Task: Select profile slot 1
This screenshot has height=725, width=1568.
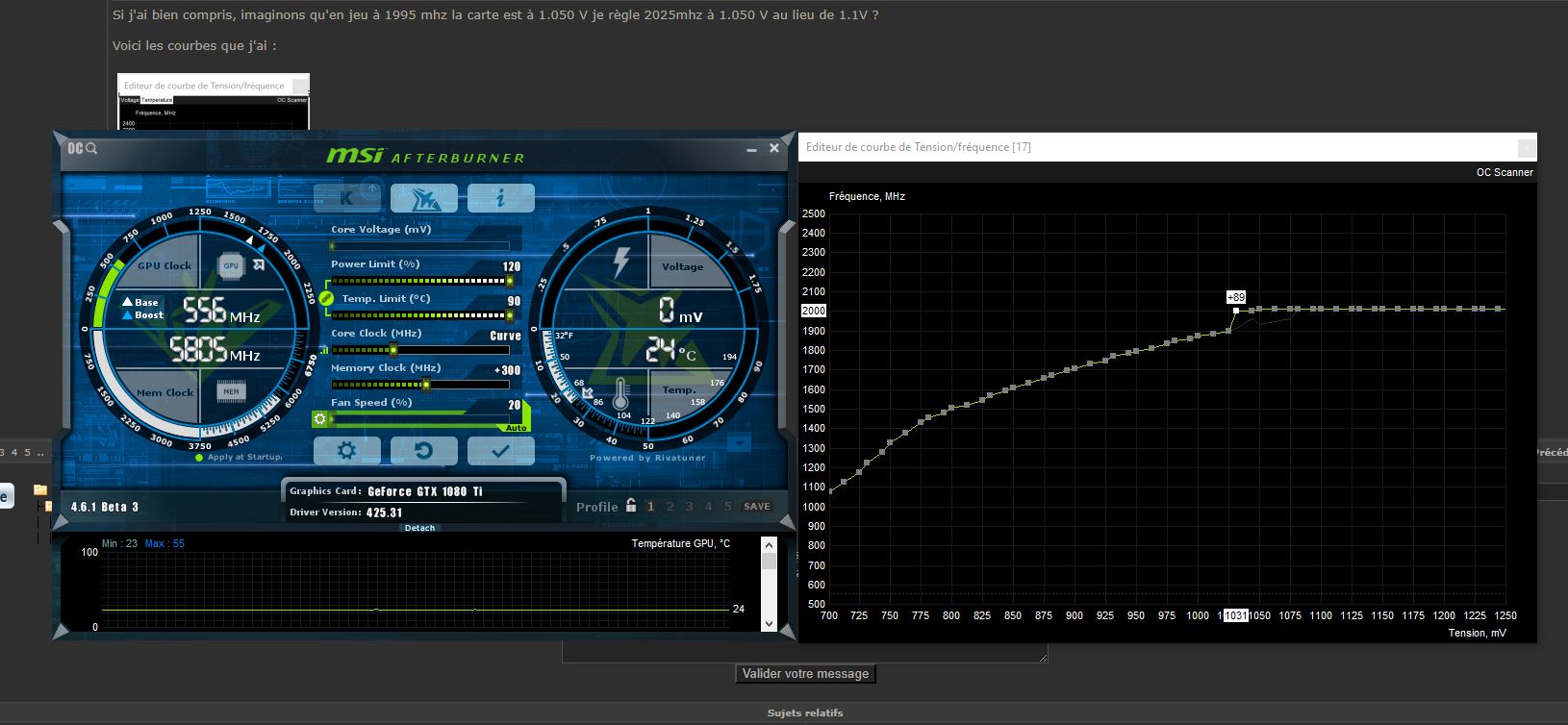Action: (651, 507)
